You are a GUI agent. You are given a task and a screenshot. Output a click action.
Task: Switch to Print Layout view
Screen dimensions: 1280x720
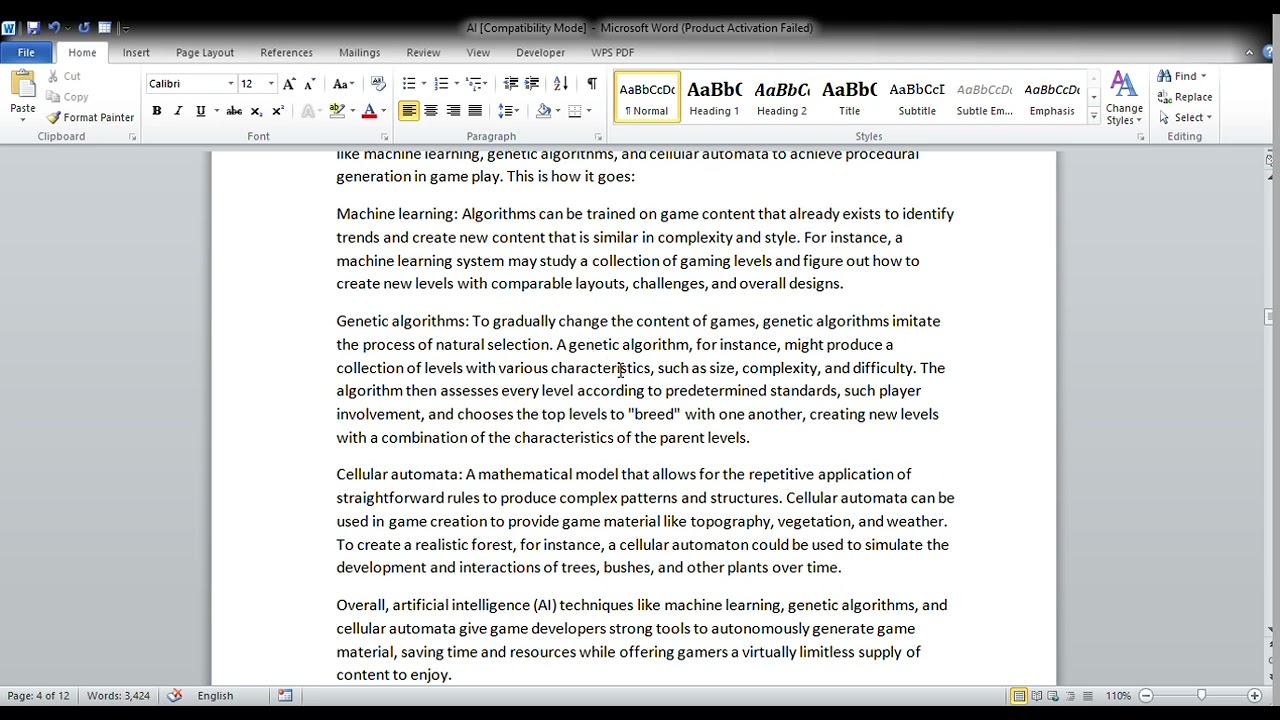pyautogui.click(x=1019, y=696)
